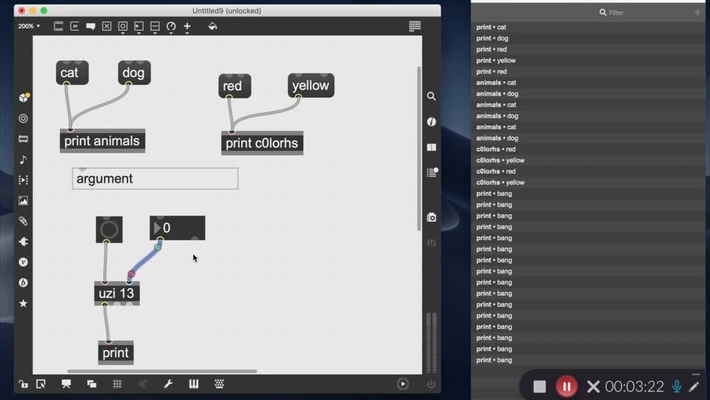
Task: Click the 'cat' message box
Action: [72, 73]
